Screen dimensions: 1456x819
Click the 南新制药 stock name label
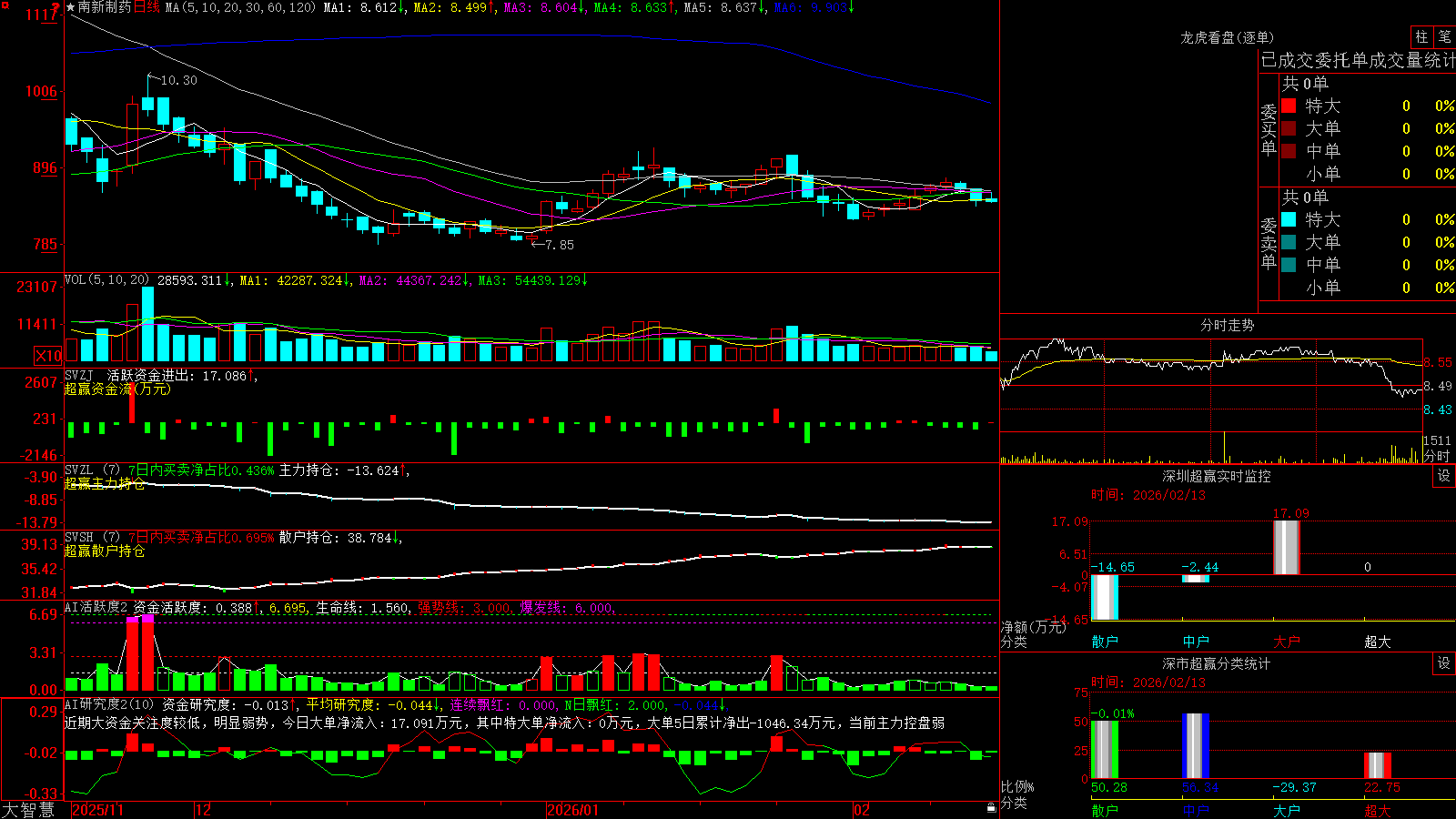click(x=105, y=7)
